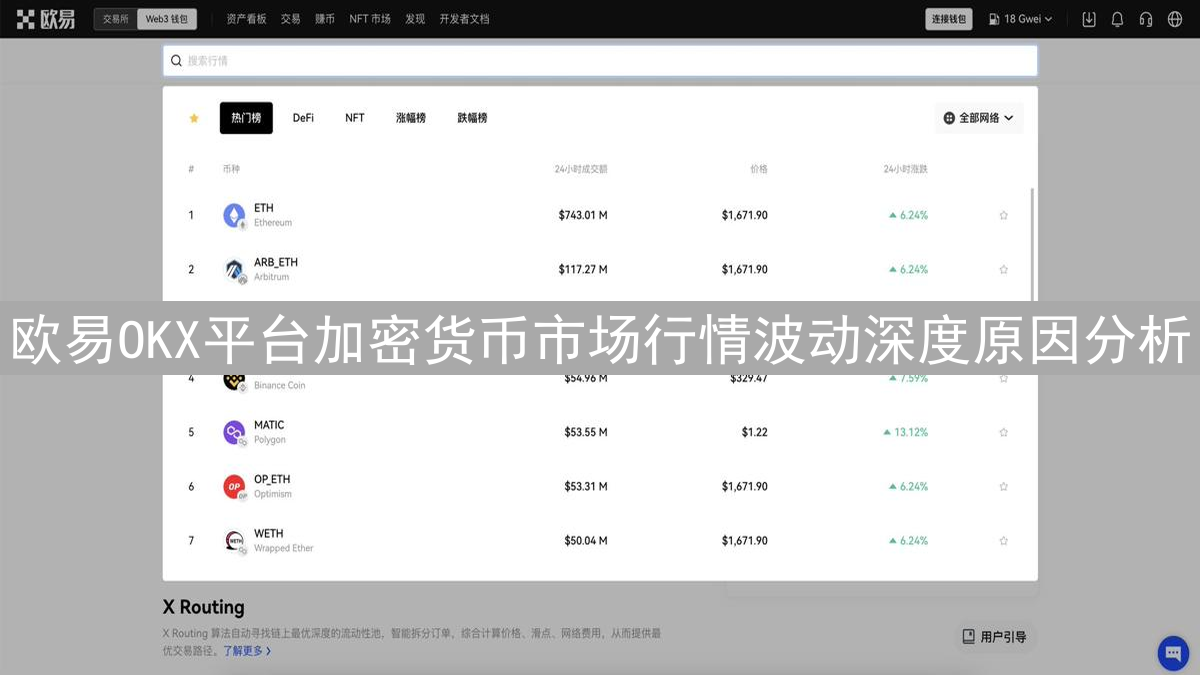This screenshot has width=1200, height=675.
Task: Open 资产看板 in top navigation
Action: [246, 19]
